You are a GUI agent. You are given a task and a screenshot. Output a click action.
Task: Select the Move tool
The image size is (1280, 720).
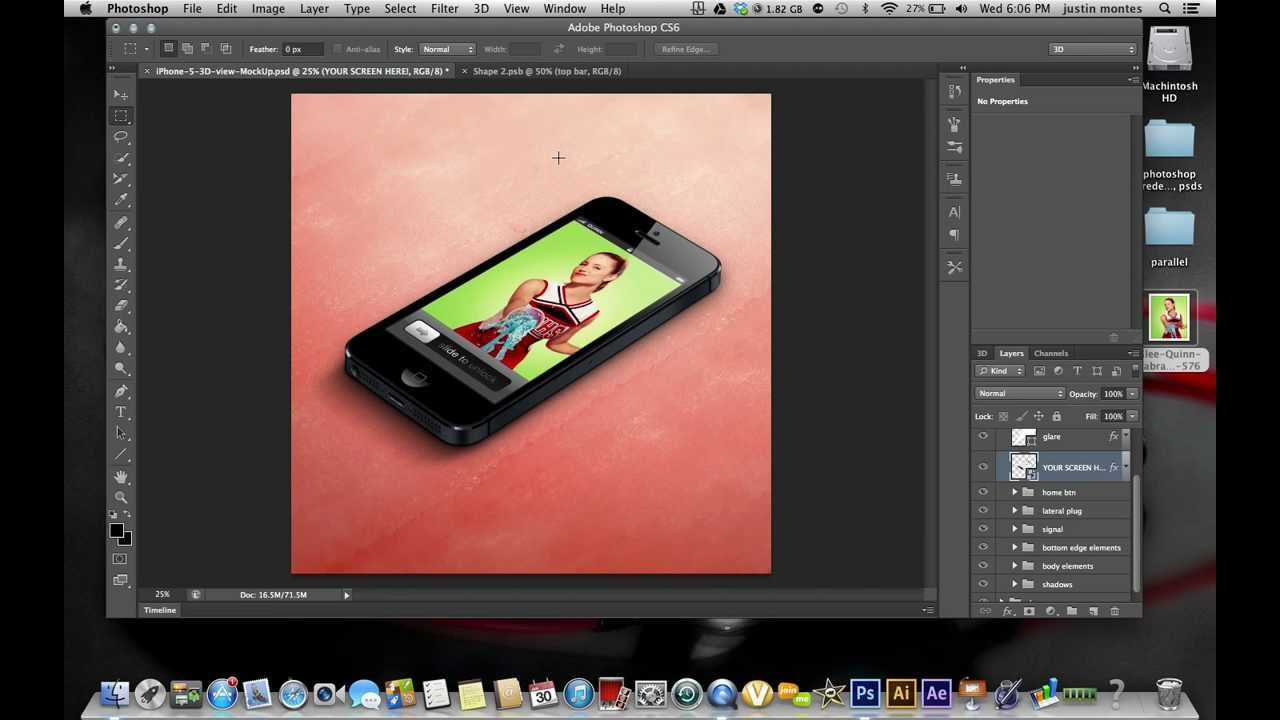tap(121, 95)
